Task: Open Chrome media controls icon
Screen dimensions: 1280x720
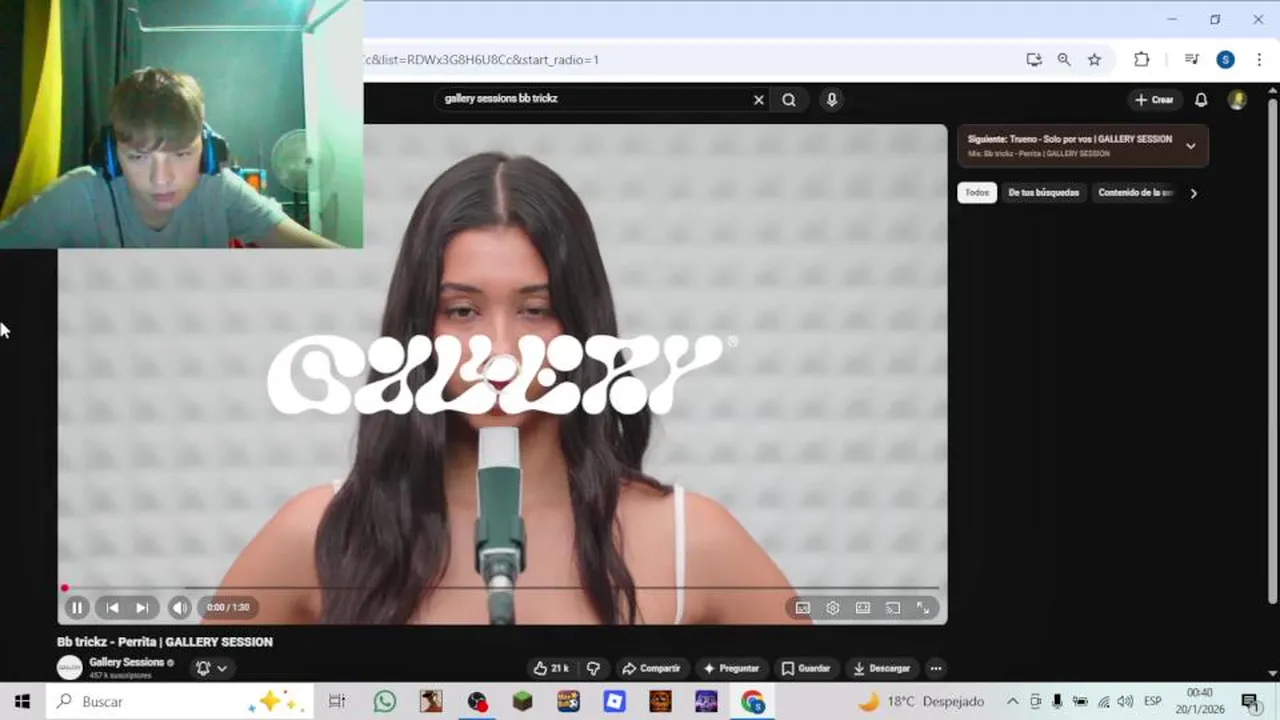Action: [x=1191, y=60]
